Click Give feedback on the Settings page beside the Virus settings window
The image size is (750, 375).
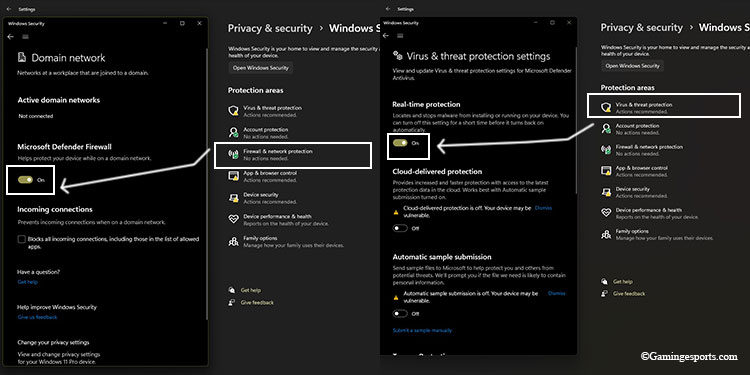[x=629, y=294]
